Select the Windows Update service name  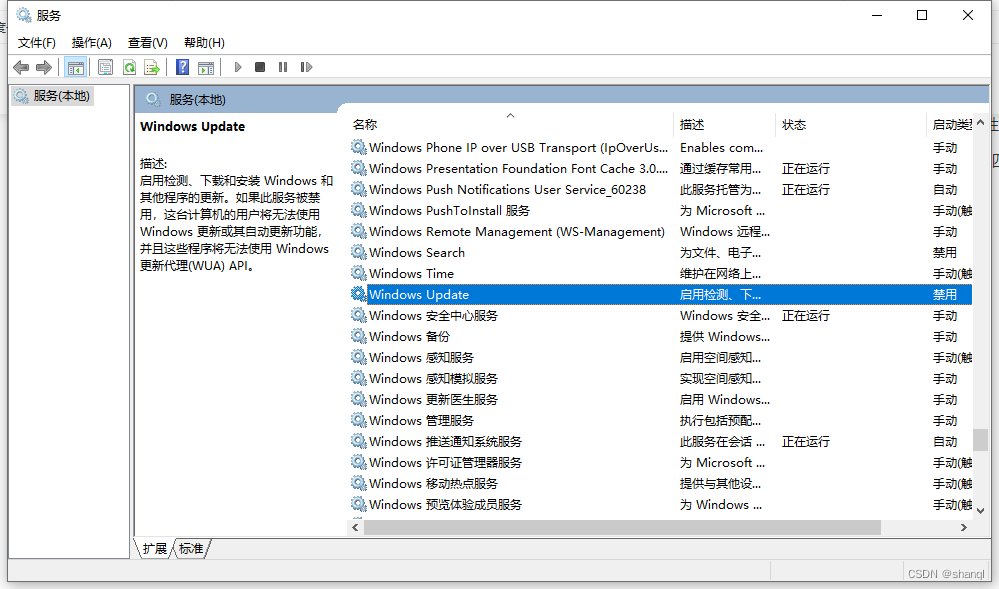tap(419, 294)
